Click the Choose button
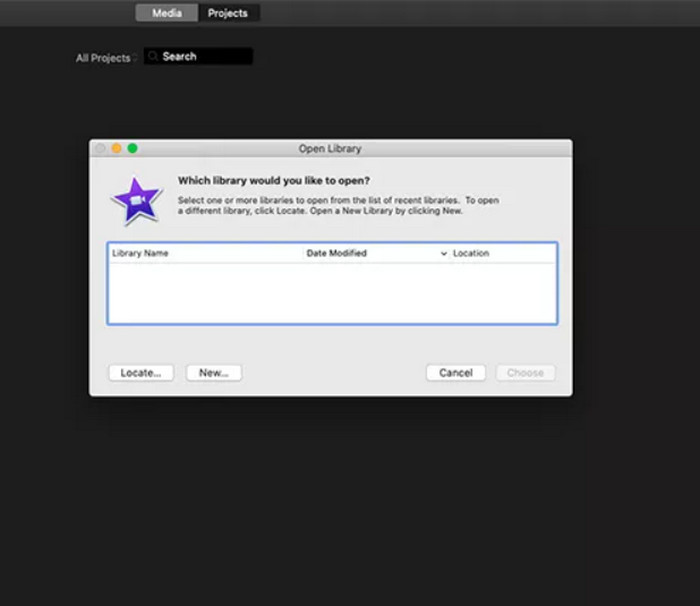The width and height of the screenshot is (700, 606). point(525,373)
